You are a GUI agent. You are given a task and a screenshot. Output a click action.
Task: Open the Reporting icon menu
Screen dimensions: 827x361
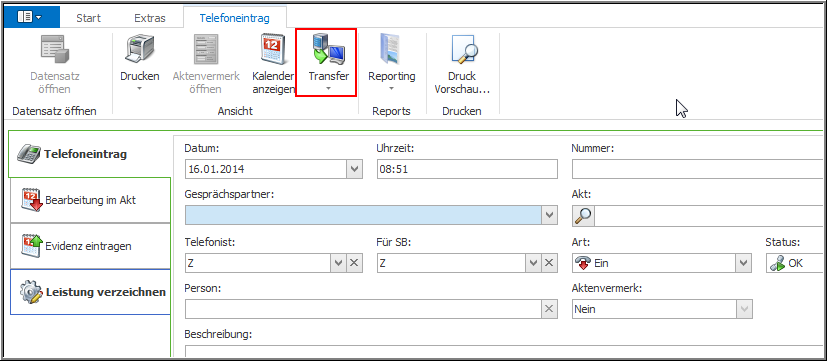pos(391,50)
